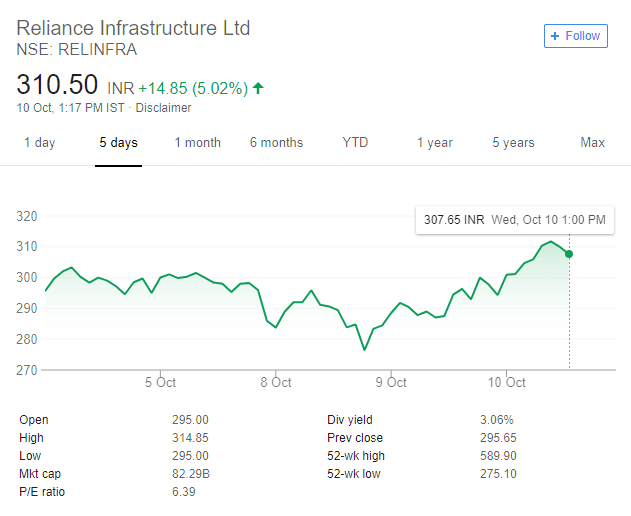Click the P/E ratio value 6.39
Screen dimensions: 631x516
click(184, 492)
